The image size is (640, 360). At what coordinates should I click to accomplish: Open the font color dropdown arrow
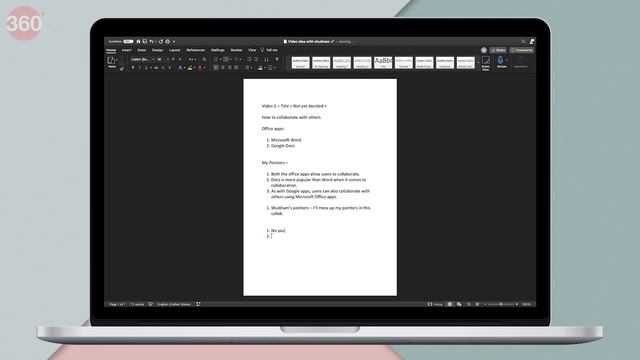[x=204, y=68]
